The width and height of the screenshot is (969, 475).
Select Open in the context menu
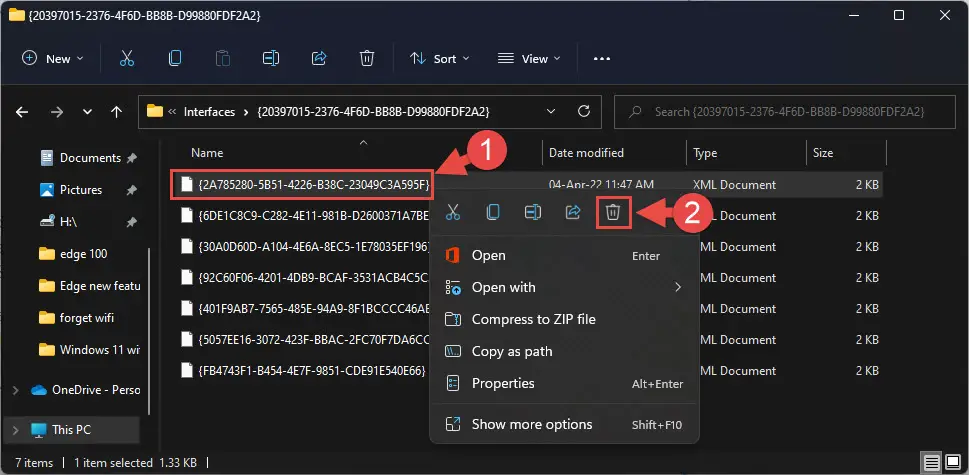pyautogui.click(x=564, y=255)
